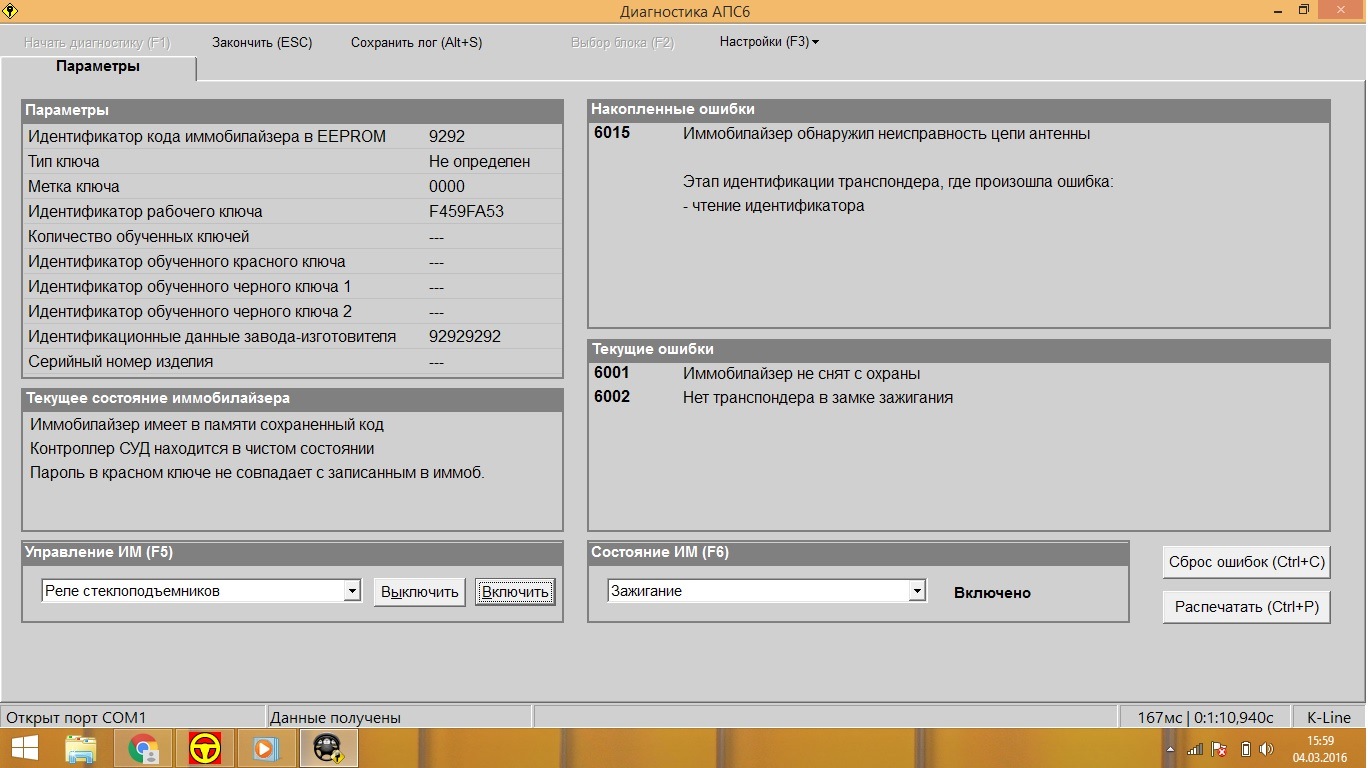Screen dimensions: 1368x768
Task: Open the media player taskbar icon
Action: [268, 748]
